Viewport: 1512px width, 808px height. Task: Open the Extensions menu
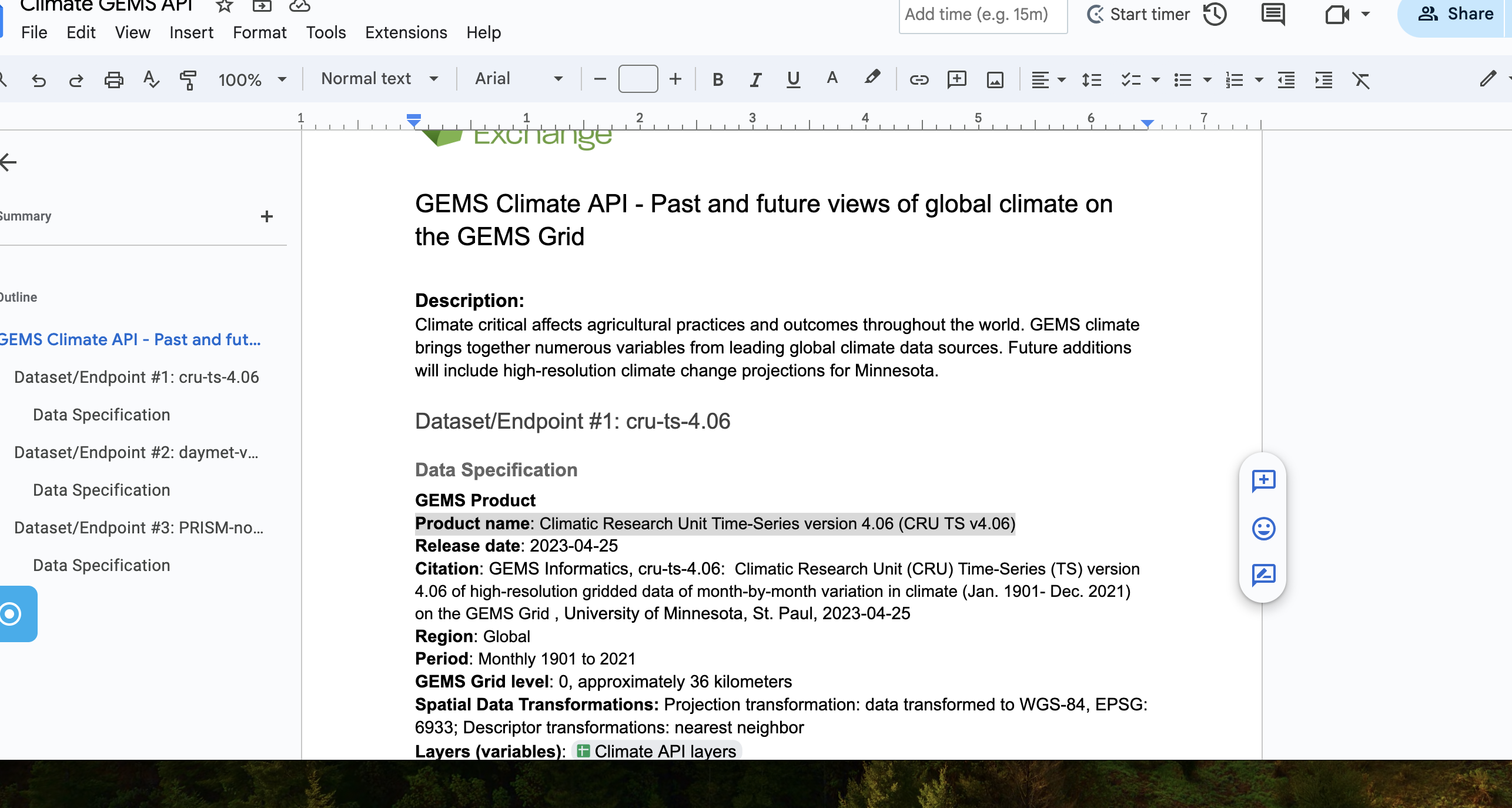406,32
